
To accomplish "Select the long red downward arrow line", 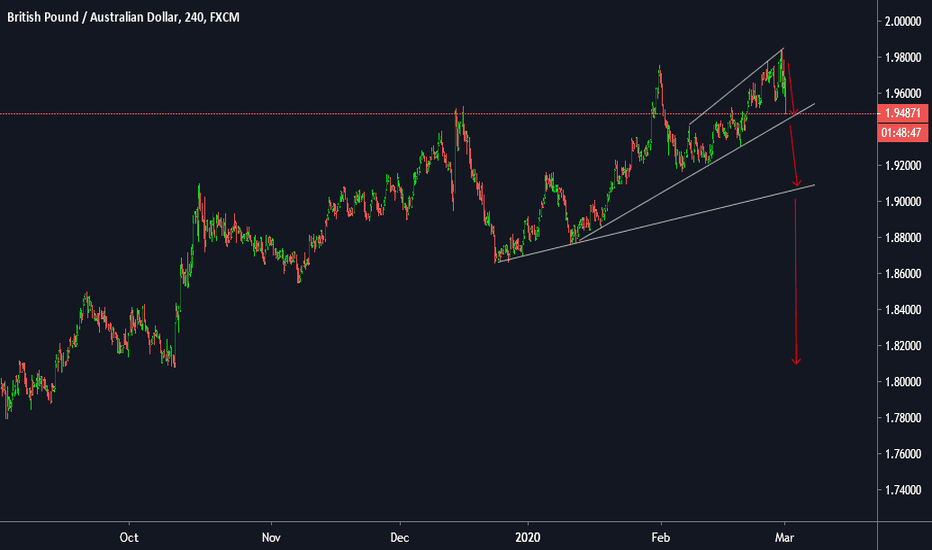I will [x=797, y=280].
